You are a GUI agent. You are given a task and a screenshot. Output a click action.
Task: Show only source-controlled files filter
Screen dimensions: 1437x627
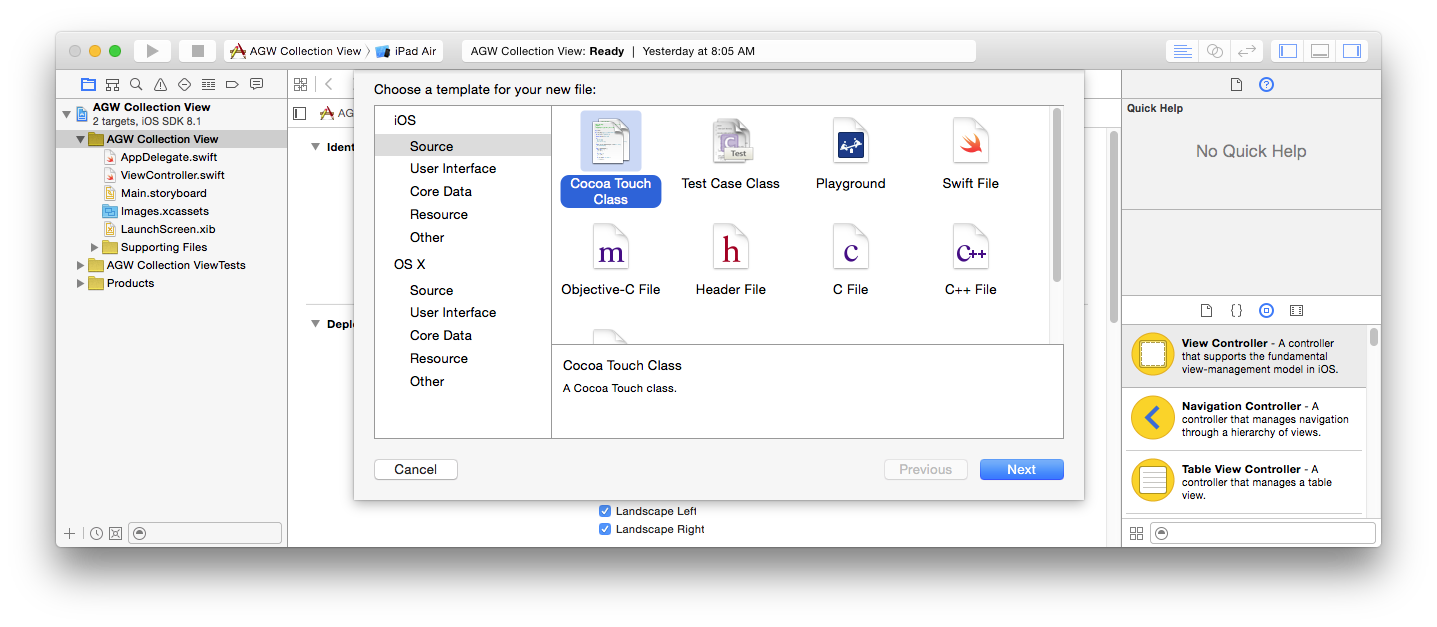[115, 534]
